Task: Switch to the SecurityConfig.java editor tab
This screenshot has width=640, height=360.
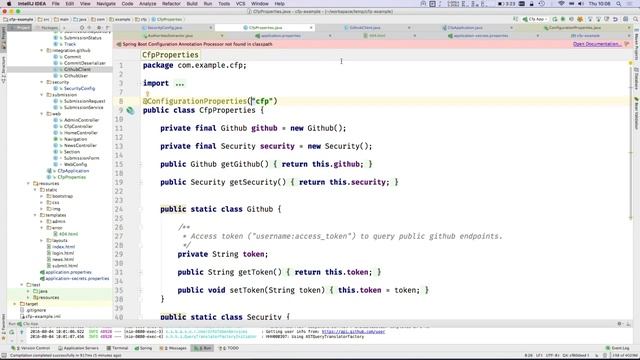Action: (x=164, y=27)
